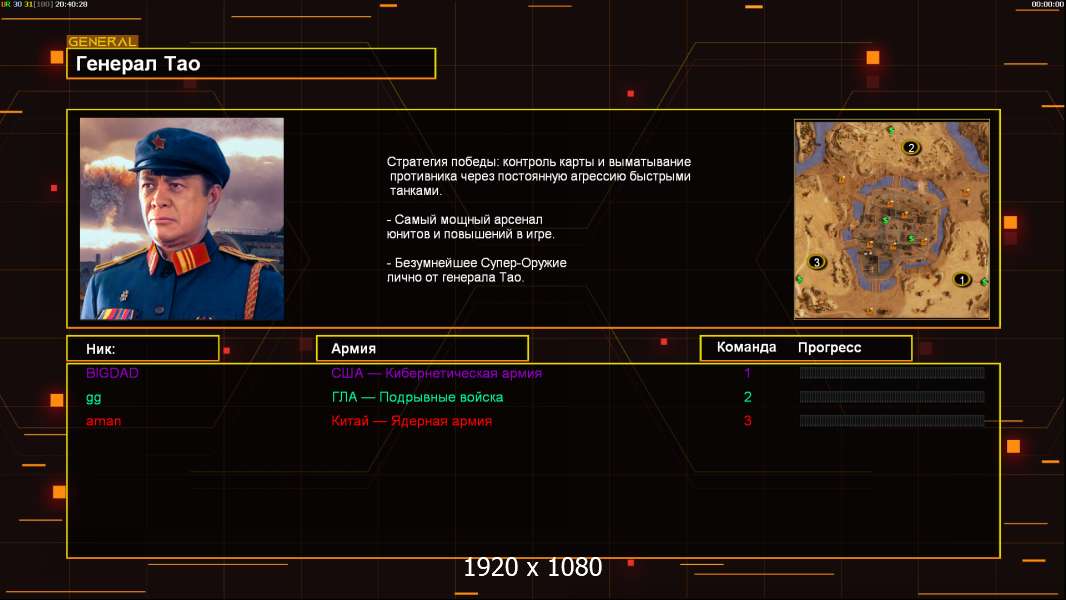The width and height of the screenshot is (1066, 600).
Task: Click team number 3 for aman
Action: click(747, 421)
